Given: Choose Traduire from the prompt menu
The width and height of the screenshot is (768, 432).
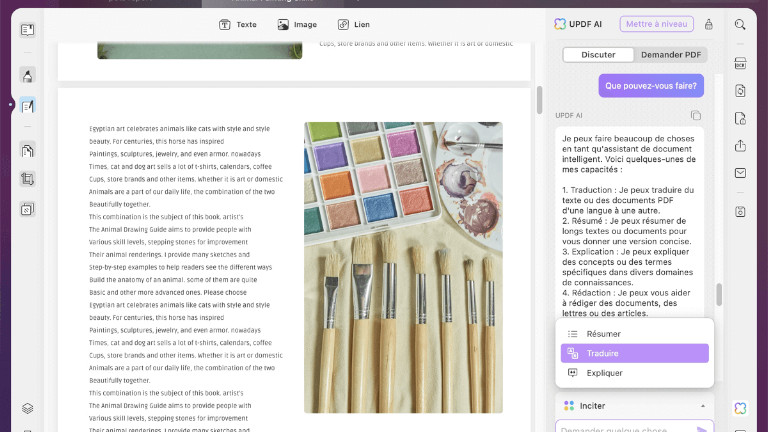Looking at the screenshot, I should [635, 353].
